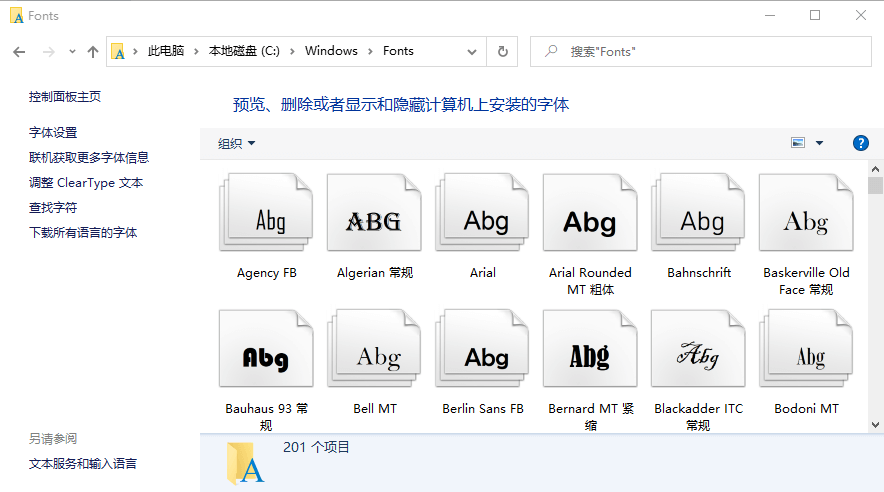
Task: Open the Algerian 常规 font icon
Action: coord(374,213)
